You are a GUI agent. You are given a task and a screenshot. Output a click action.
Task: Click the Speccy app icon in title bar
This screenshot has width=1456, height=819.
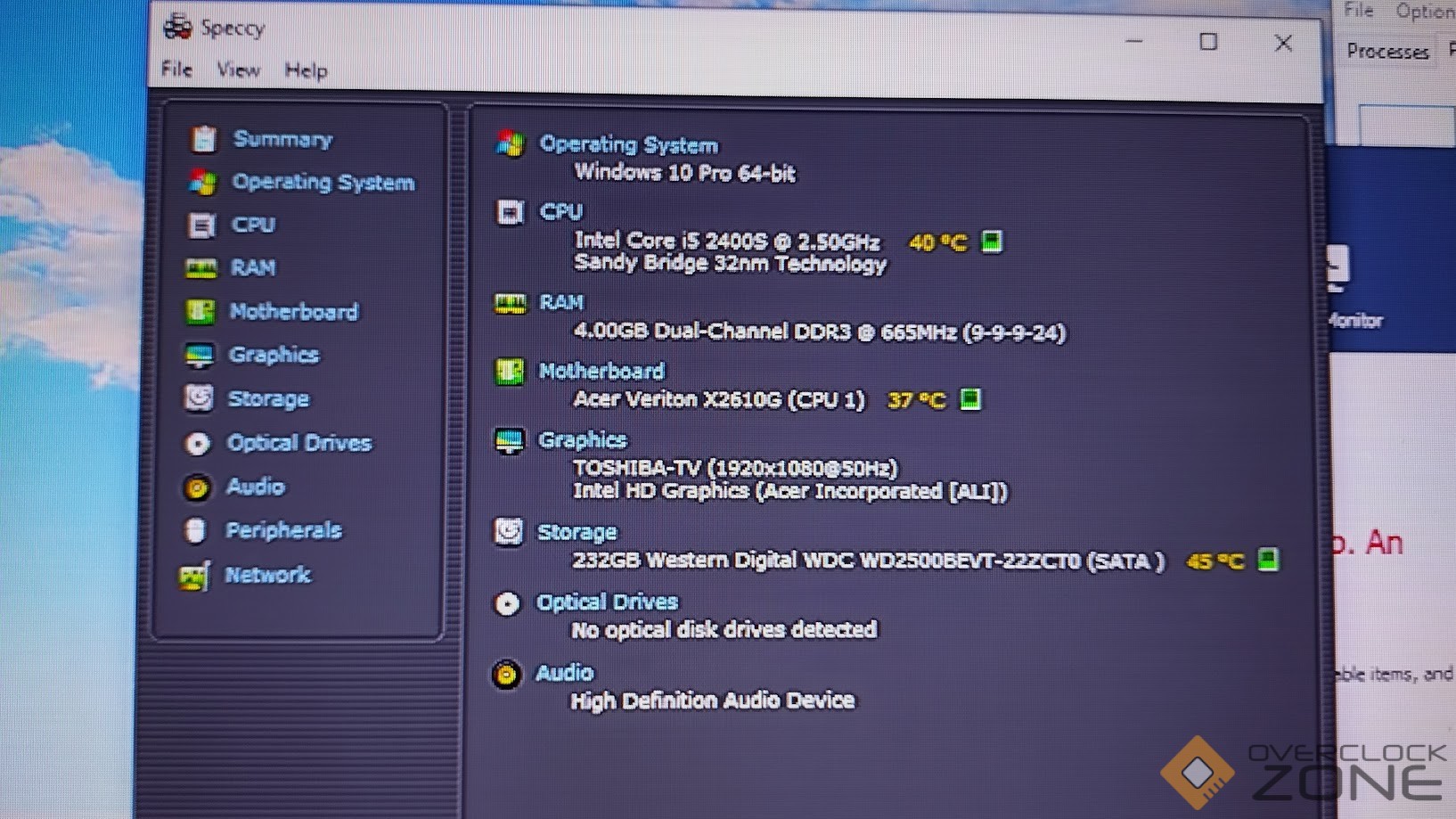pyautogui.click(x=177, y=28)
